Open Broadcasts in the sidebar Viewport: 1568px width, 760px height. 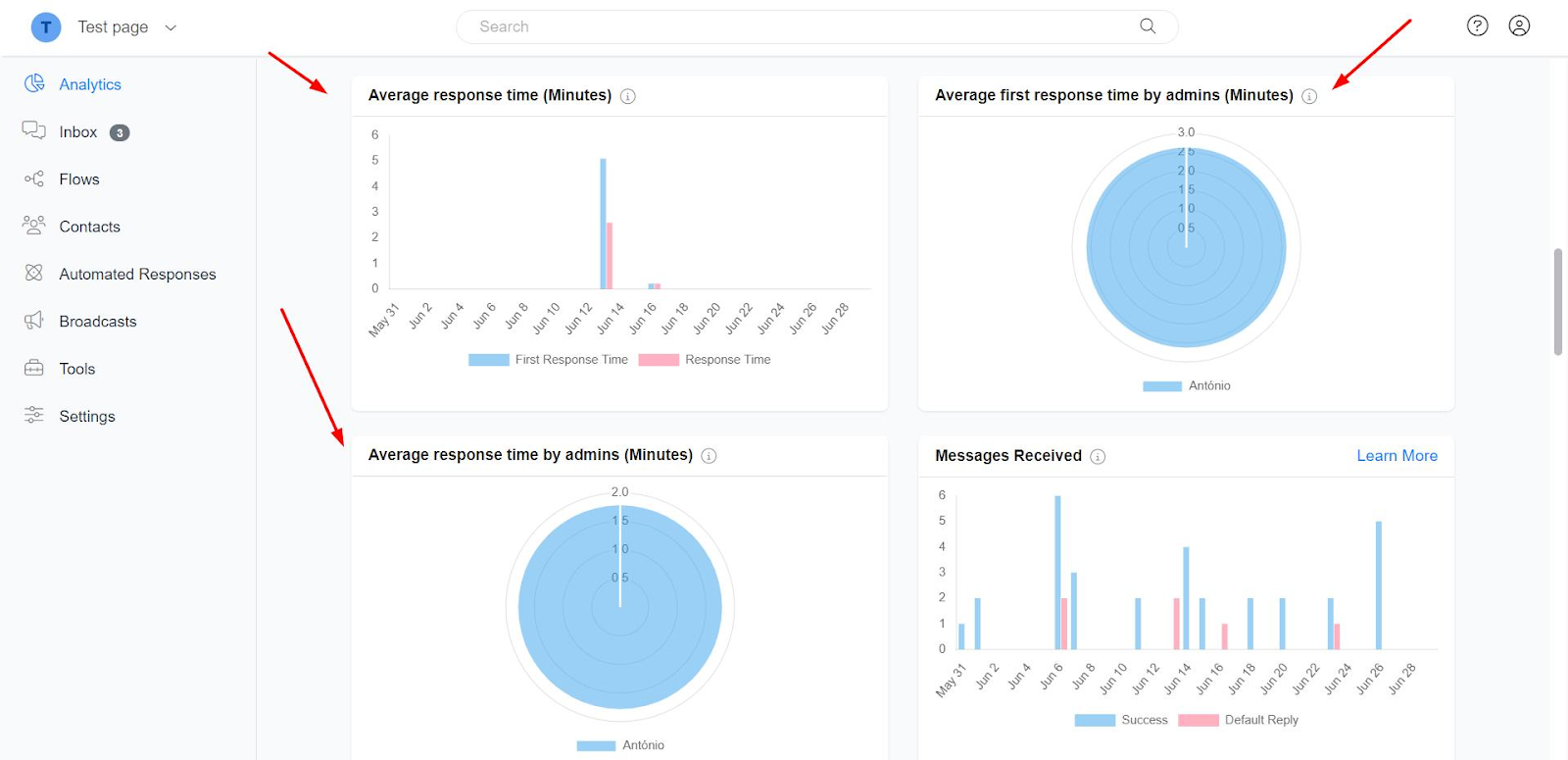tap(98, 322)
